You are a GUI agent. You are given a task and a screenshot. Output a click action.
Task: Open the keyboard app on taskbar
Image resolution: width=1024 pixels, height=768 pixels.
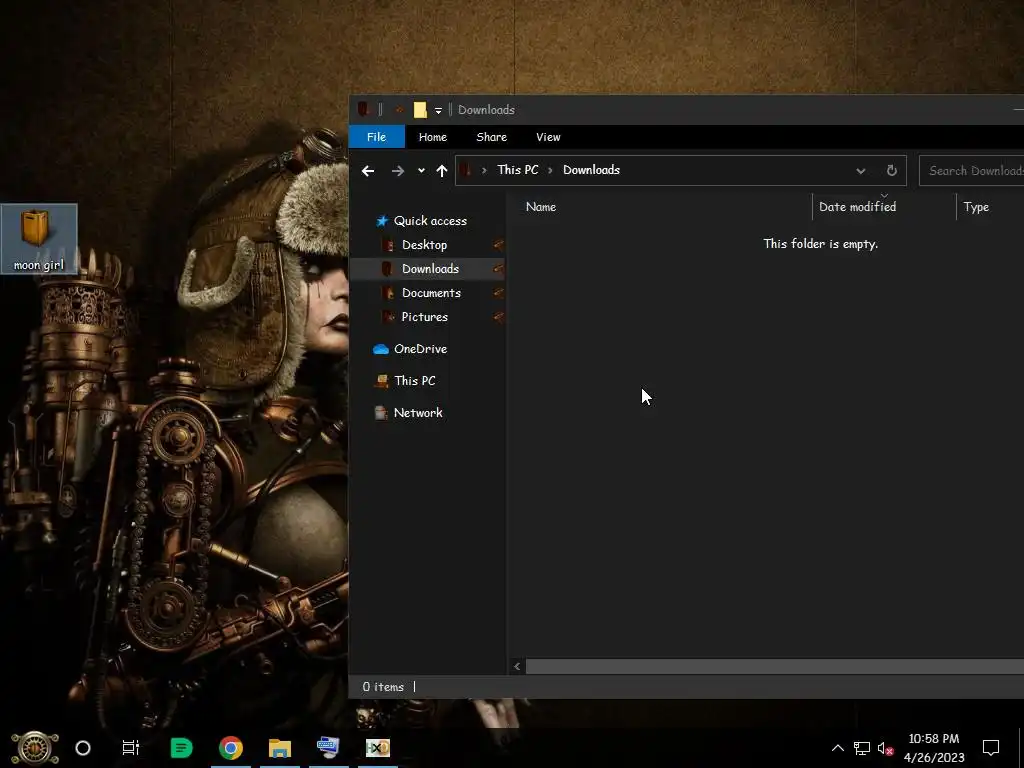(x=328, y=747)
